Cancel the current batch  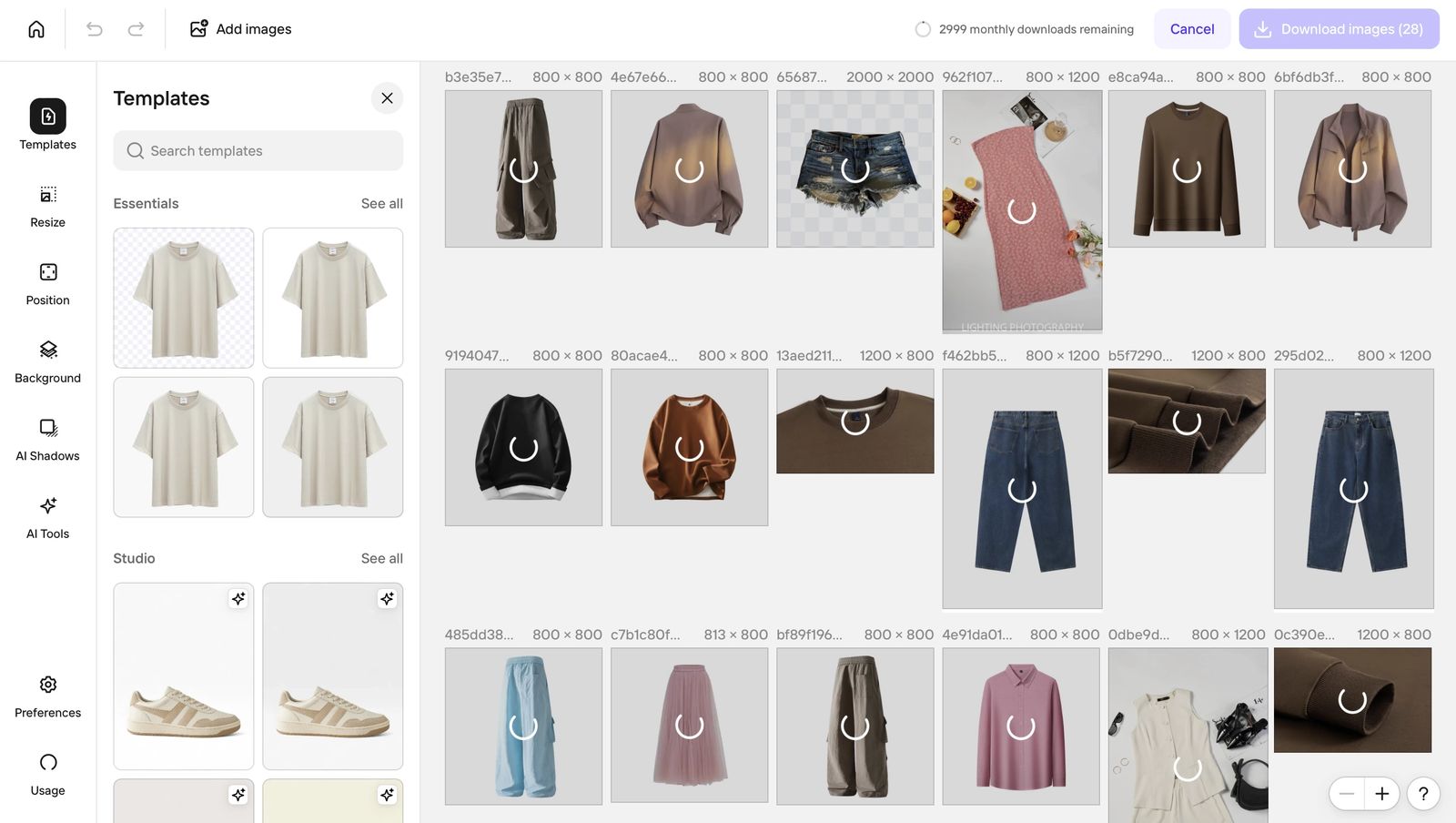pos(1192,29)
